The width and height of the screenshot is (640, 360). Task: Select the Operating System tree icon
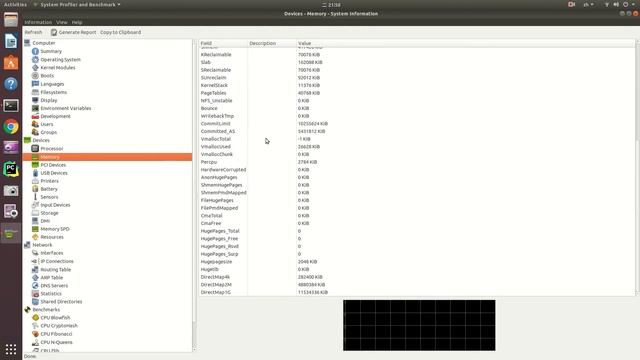35,60
